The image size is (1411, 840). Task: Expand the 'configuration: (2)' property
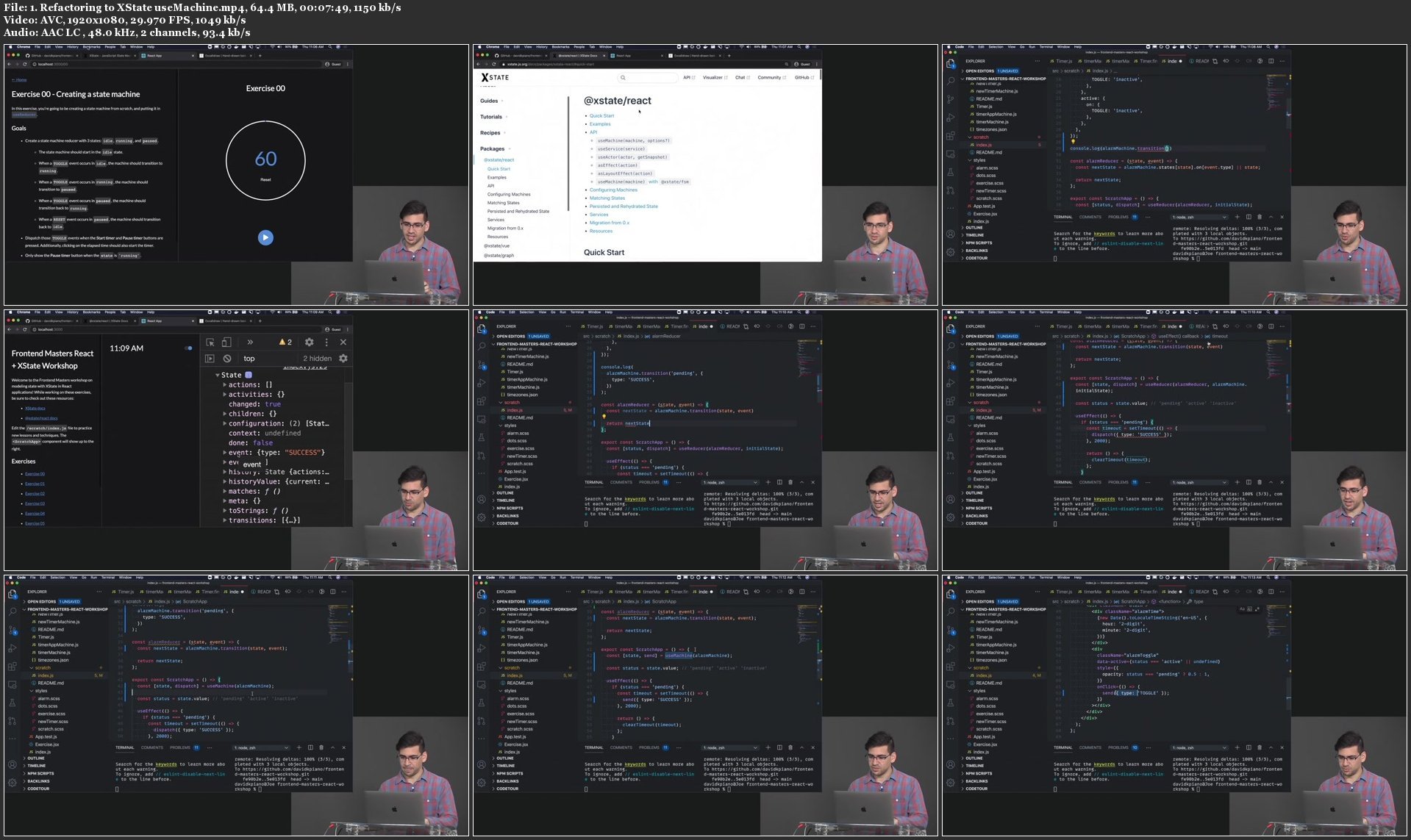(225, 423)
